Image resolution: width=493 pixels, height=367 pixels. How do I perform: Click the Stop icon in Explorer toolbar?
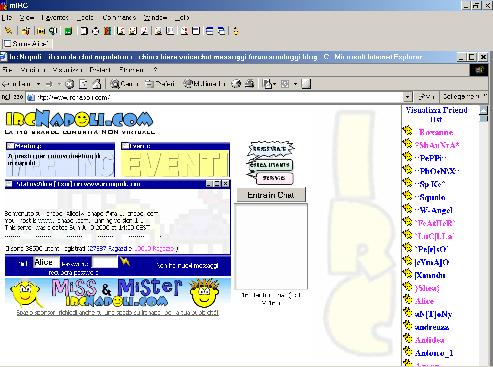tap(70, 84)
